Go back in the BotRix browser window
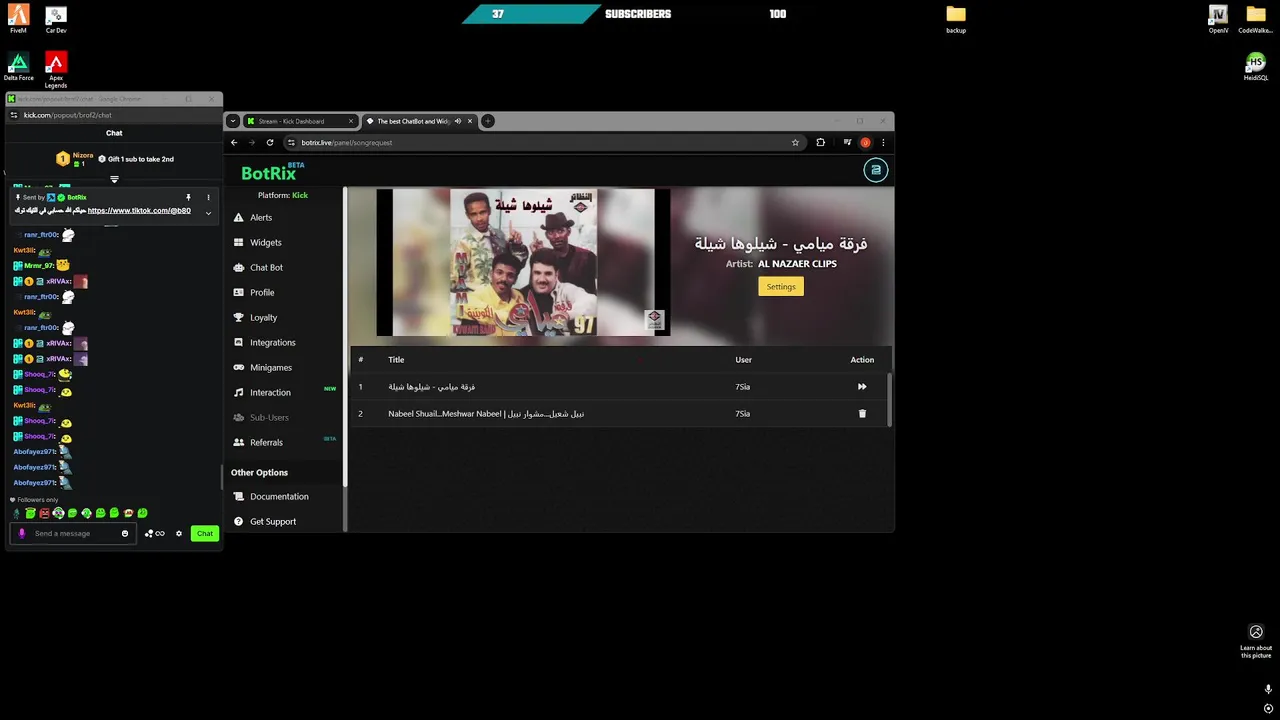 click(234, 142)
